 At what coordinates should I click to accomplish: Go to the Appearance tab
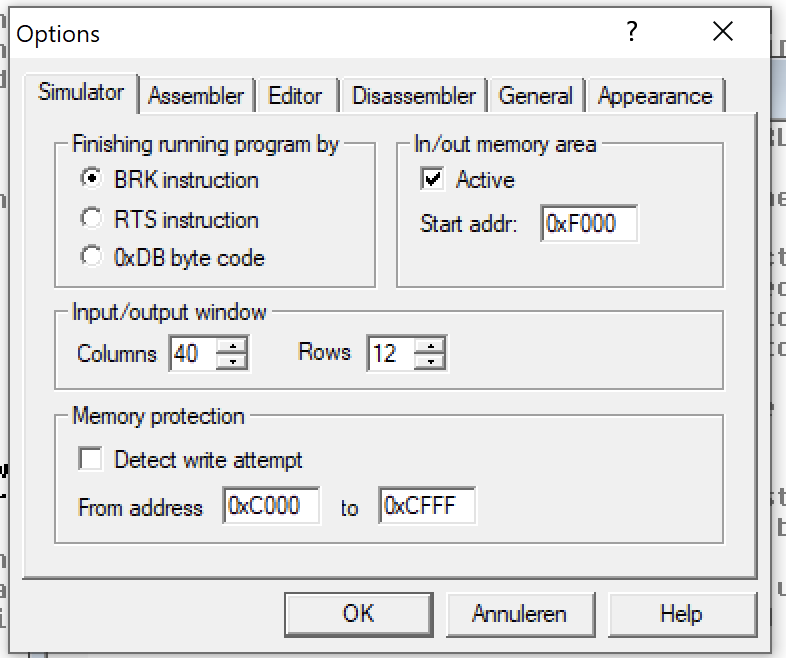tap(655, 96)
